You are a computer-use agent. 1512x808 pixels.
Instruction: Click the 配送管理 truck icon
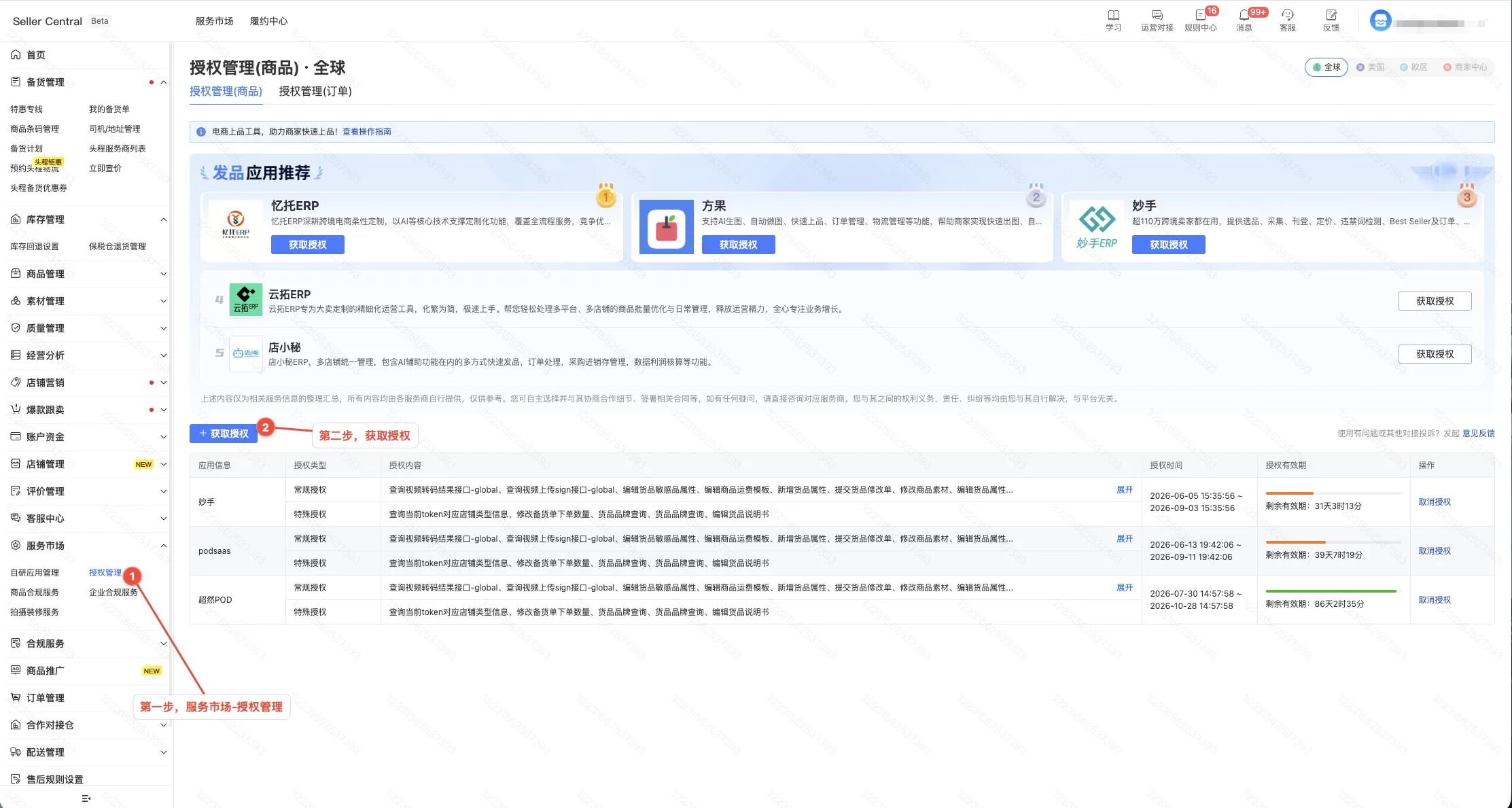tap(16, 752)
